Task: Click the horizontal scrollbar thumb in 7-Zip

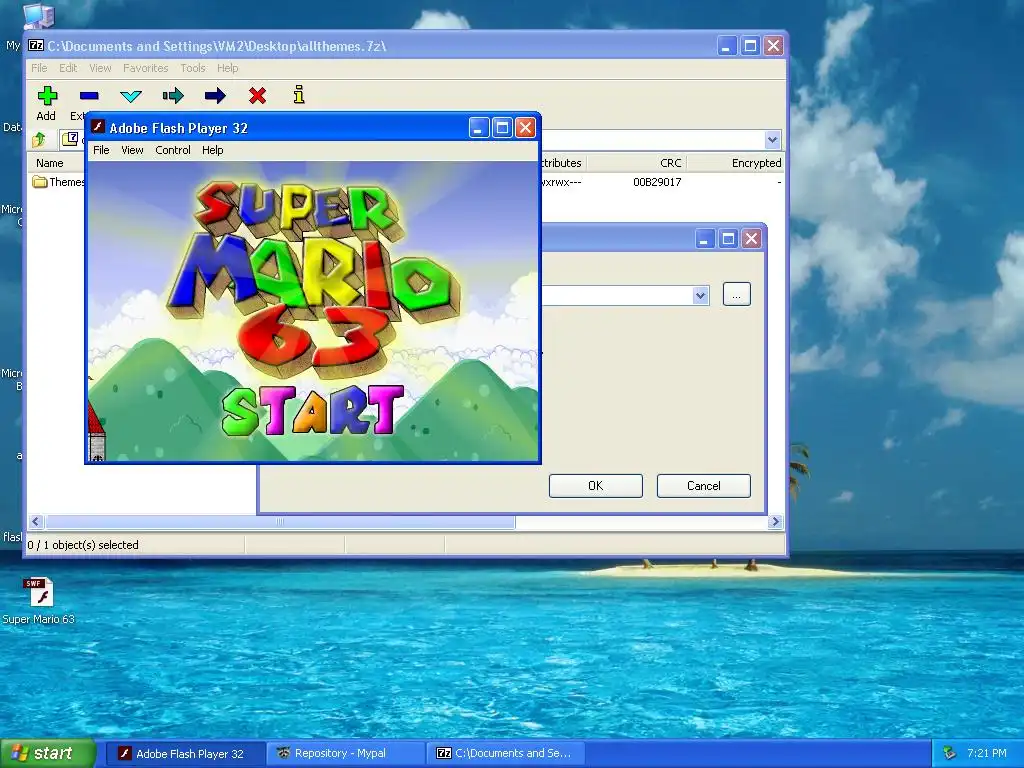Action: [x=280, y=522]
